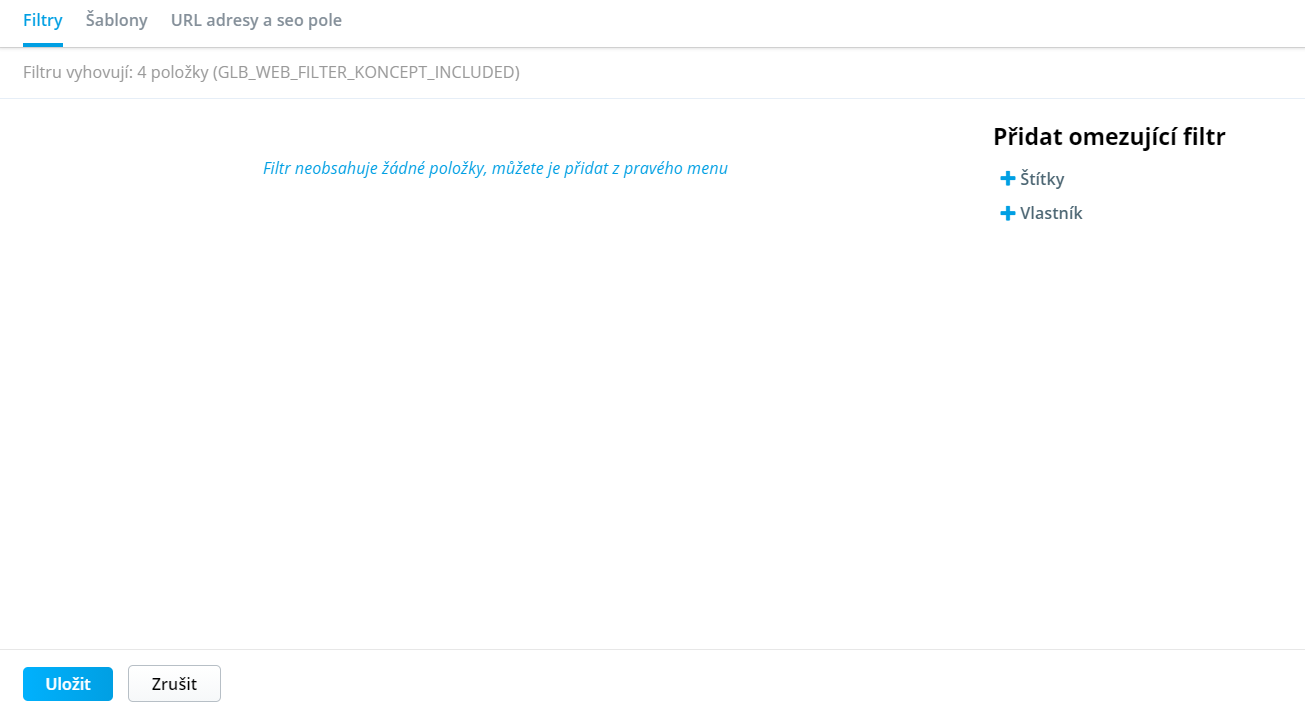Click the word Vlastník in right menu
The height and width of the screenshot is (713, 1305).
click(1051, 213)
